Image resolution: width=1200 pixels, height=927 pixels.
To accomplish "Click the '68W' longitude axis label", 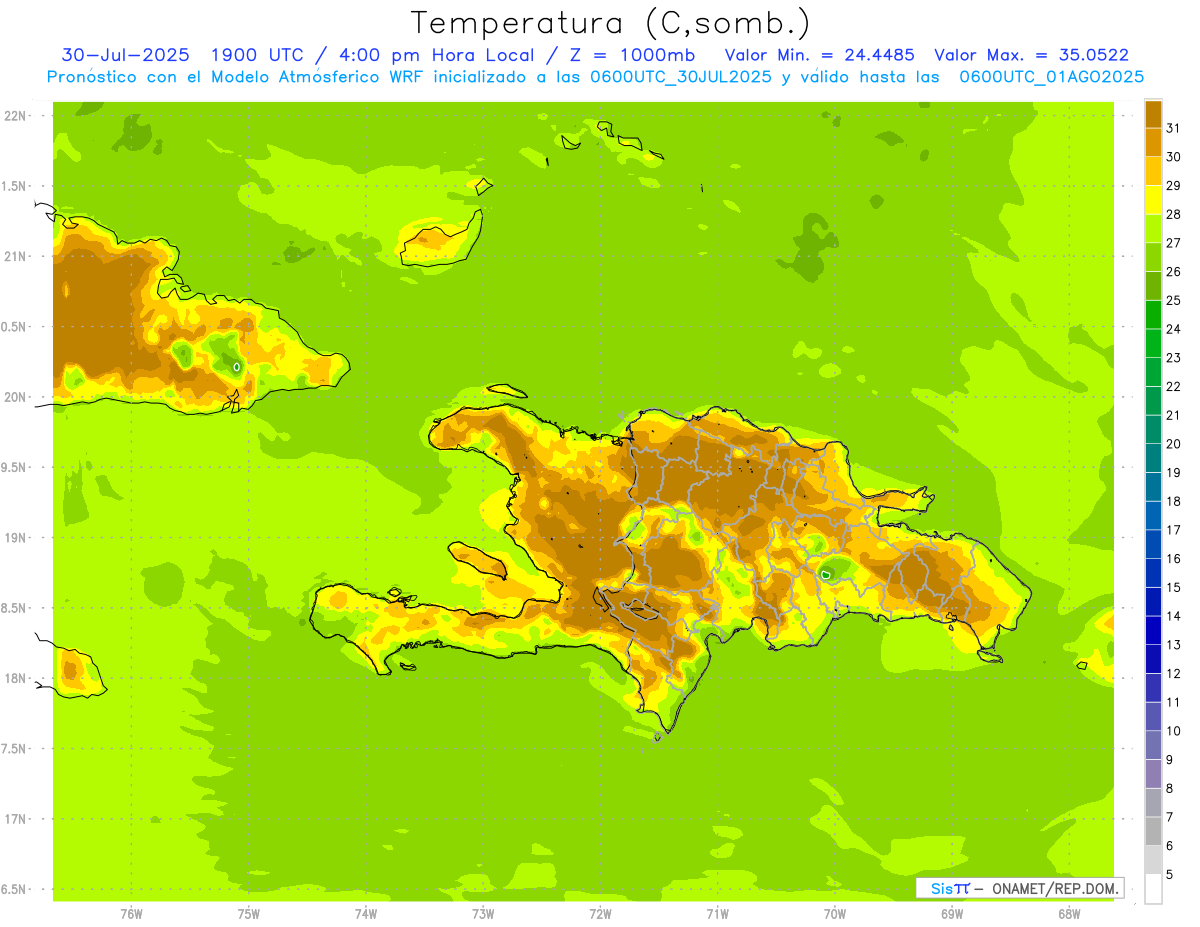I will 1069,914.
